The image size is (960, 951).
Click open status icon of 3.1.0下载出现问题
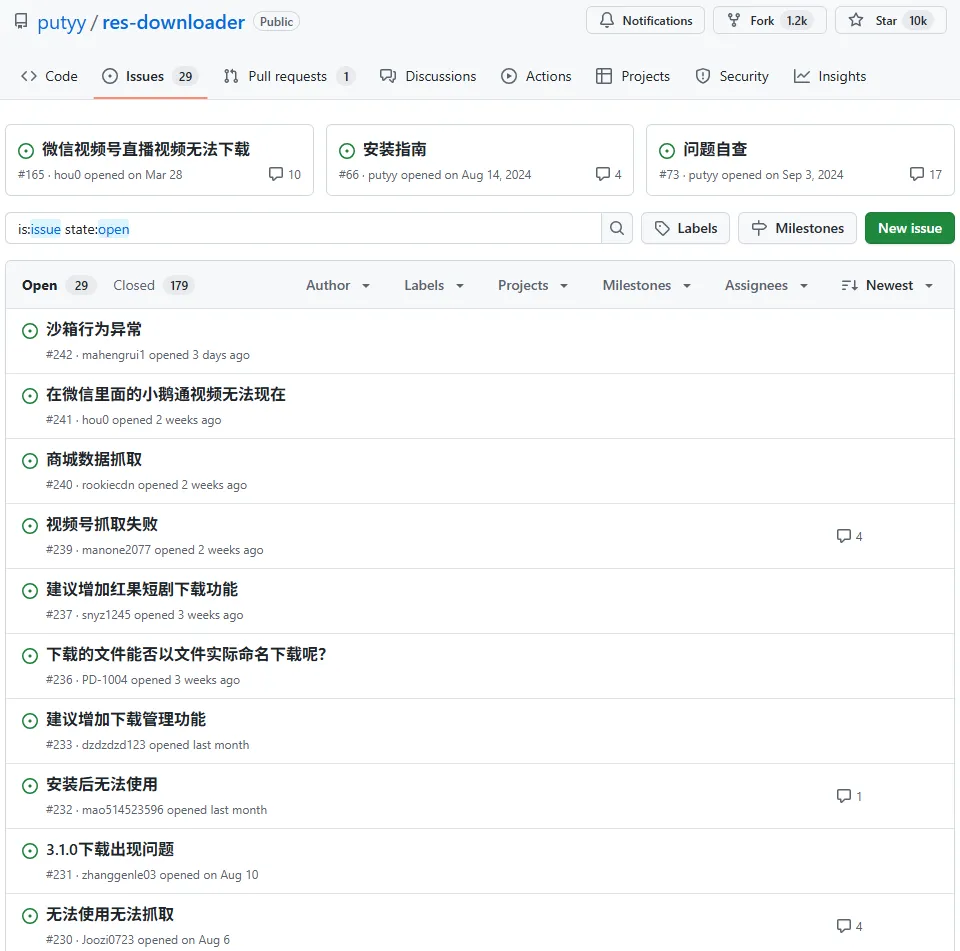[30, 851]
